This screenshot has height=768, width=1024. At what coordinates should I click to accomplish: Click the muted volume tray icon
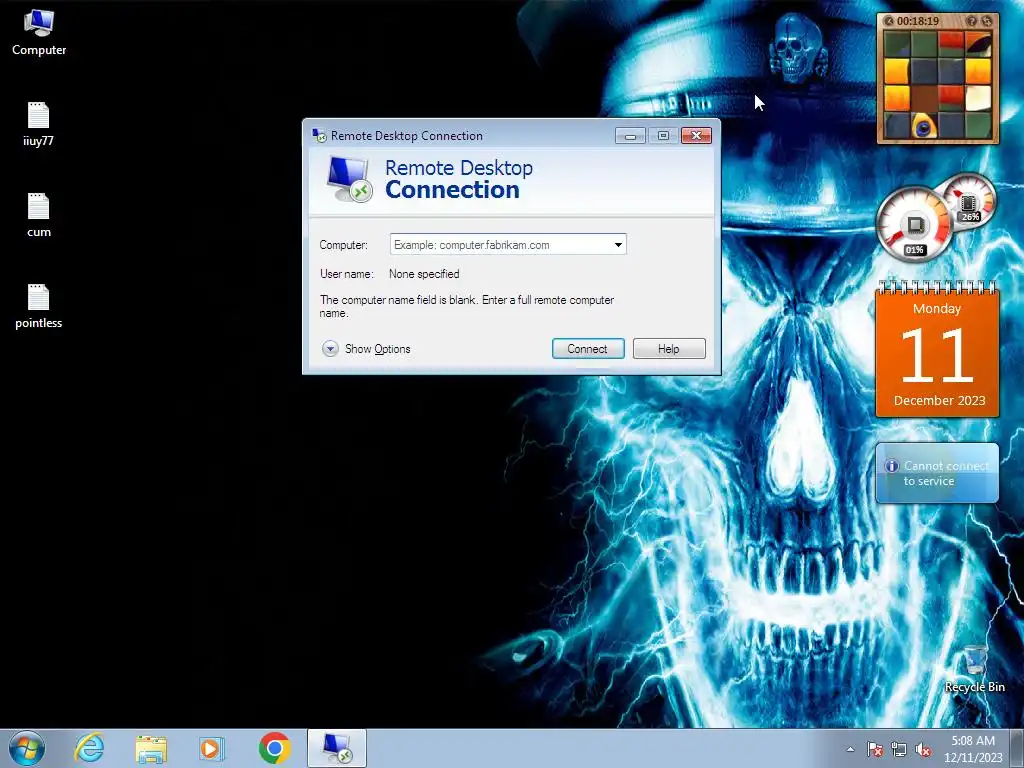coord(923,749)
